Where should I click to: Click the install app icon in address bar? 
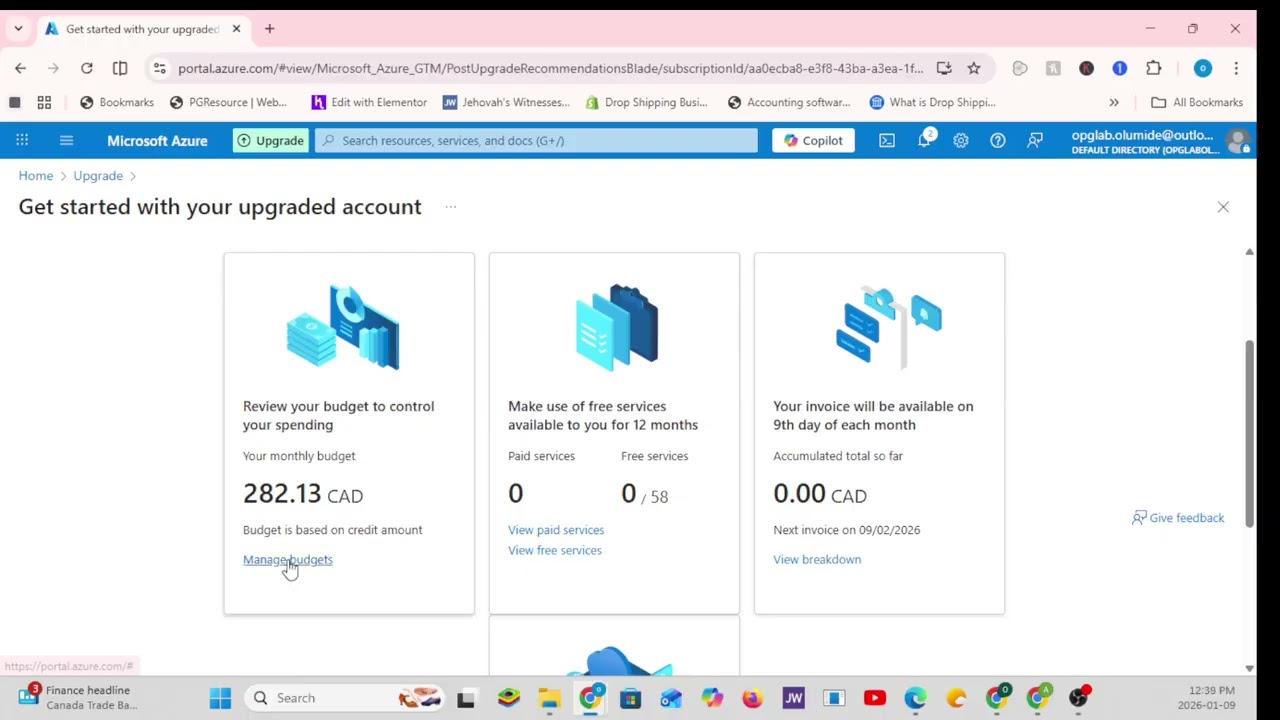pyautogui.click(x=944, y=68)
